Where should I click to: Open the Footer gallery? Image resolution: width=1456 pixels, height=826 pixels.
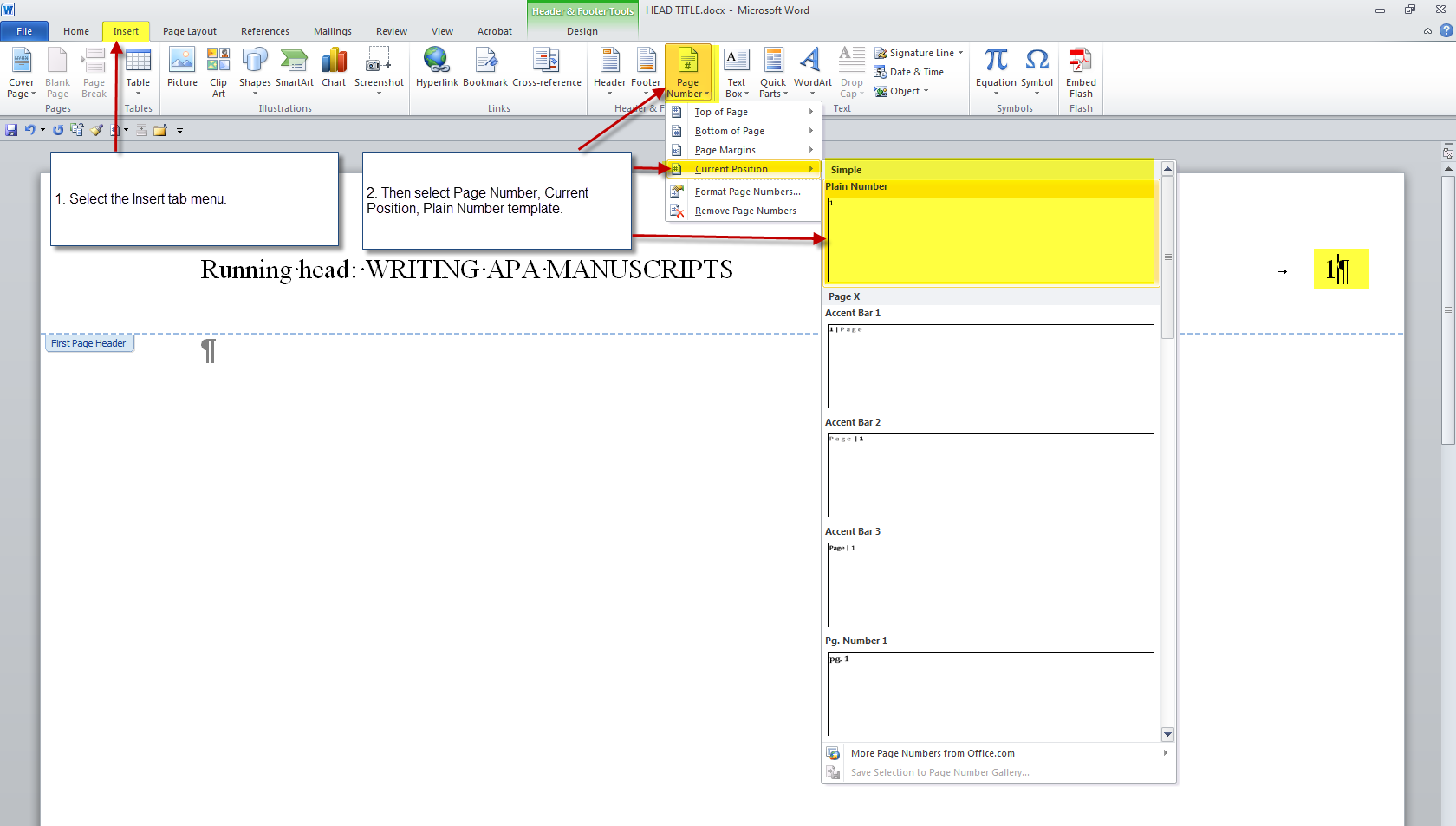point(646,73)
